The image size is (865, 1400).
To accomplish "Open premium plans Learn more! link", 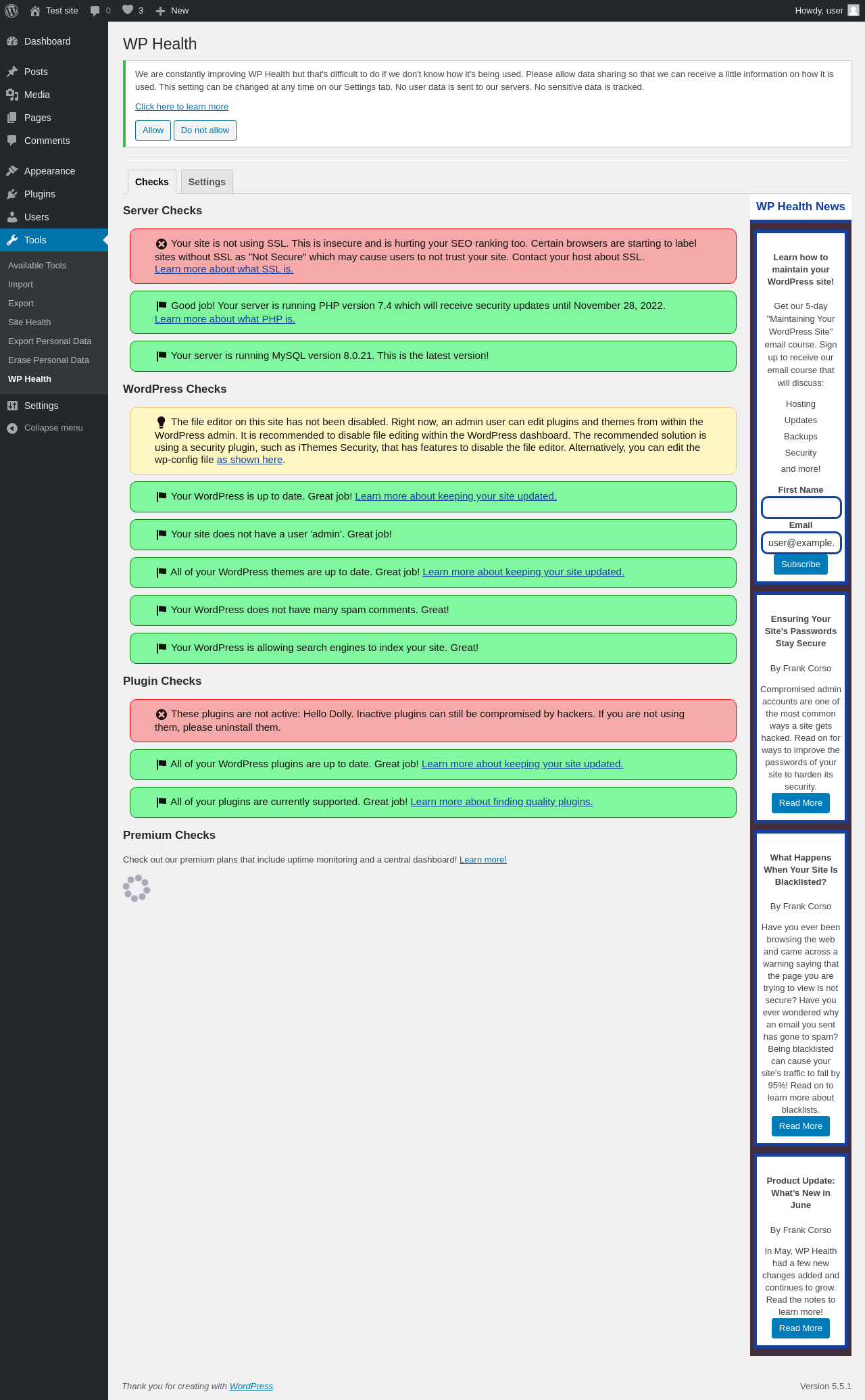I will (x=483, y=860).
